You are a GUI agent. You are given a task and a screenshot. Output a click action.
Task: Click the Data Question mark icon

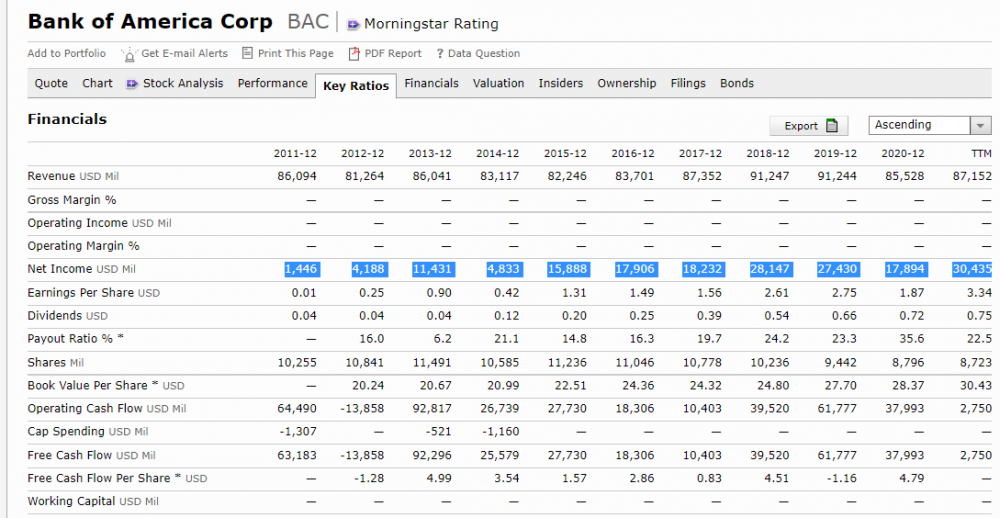[x=439, y=54]
